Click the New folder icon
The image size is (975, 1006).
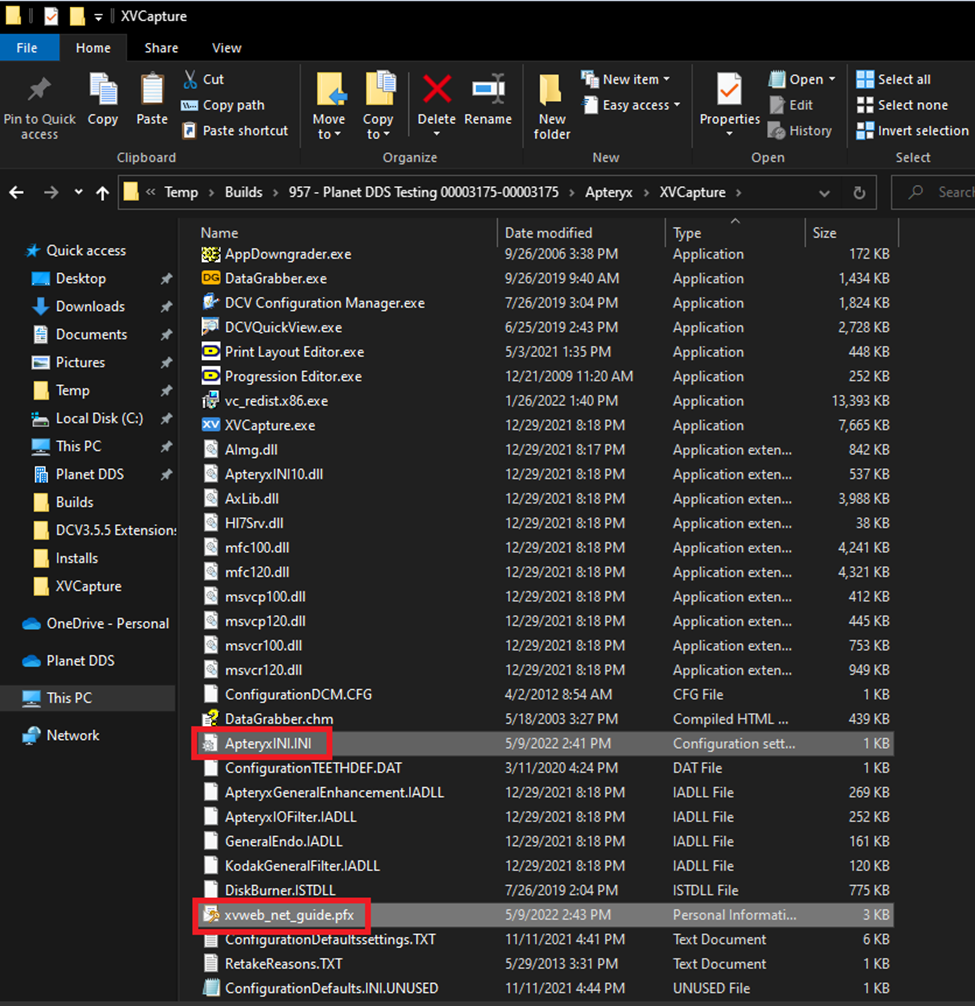click(x=551, y=89)
